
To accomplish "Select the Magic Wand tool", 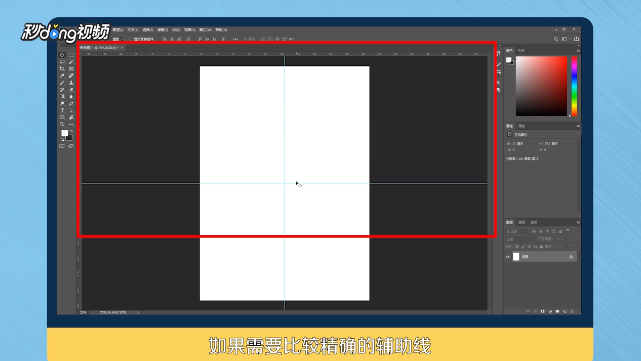I will click(71, 62).
